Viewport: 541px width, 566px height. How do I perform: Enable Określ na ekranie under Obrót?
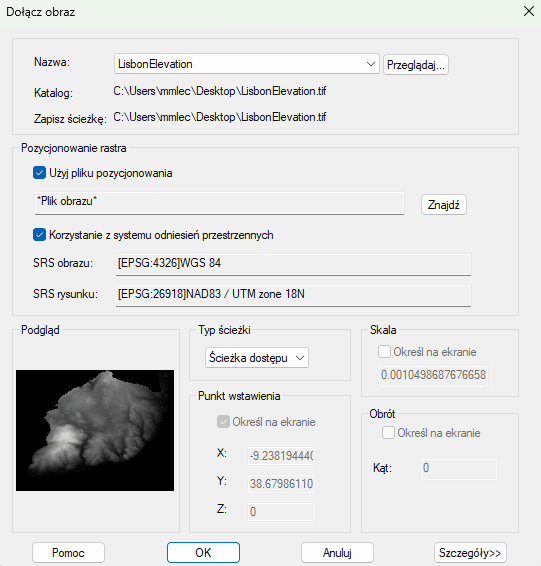click(x=388, y=432)
